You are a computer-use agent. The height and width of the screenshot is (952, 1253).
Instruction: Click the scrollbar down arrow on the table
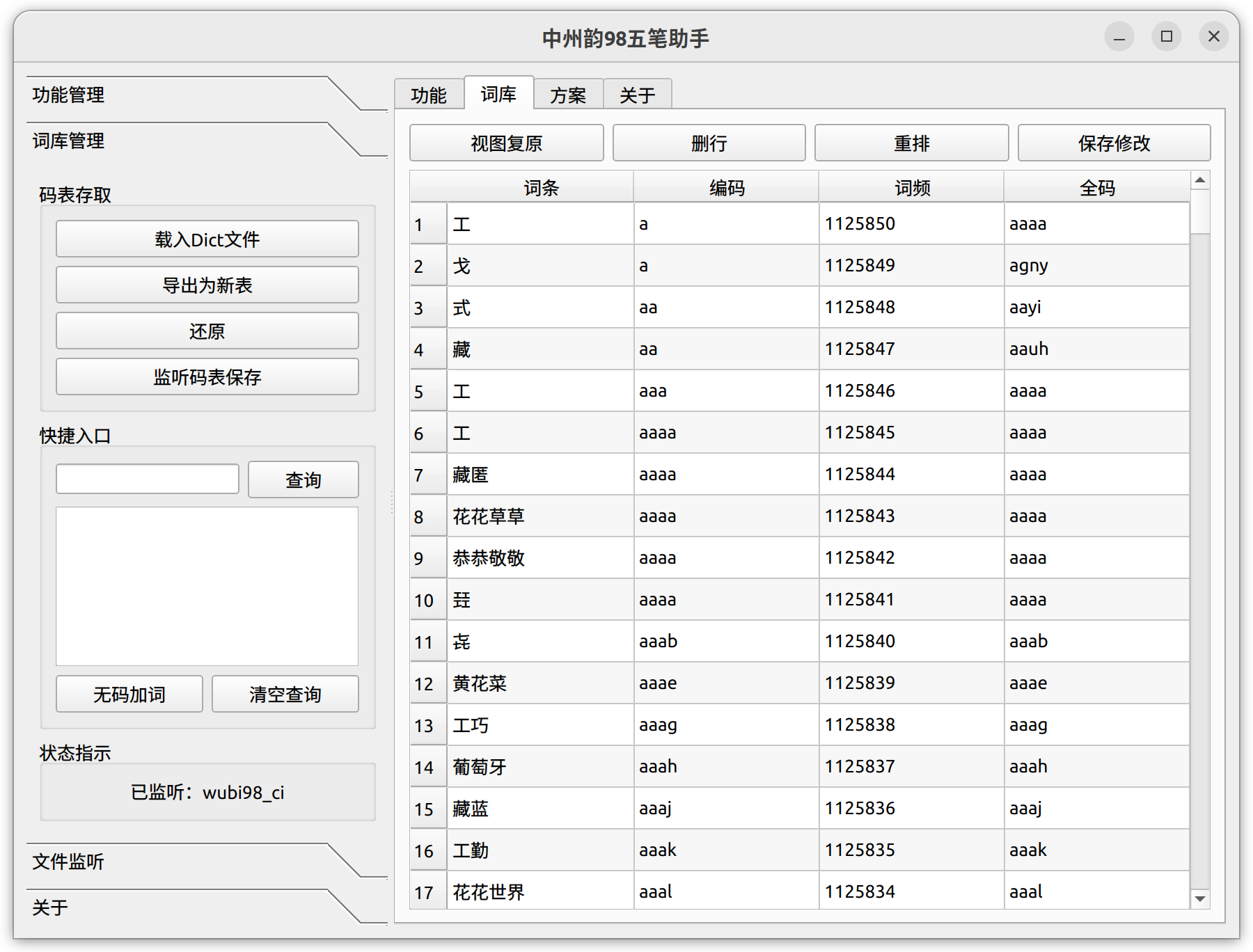[x=1200, y=898]
